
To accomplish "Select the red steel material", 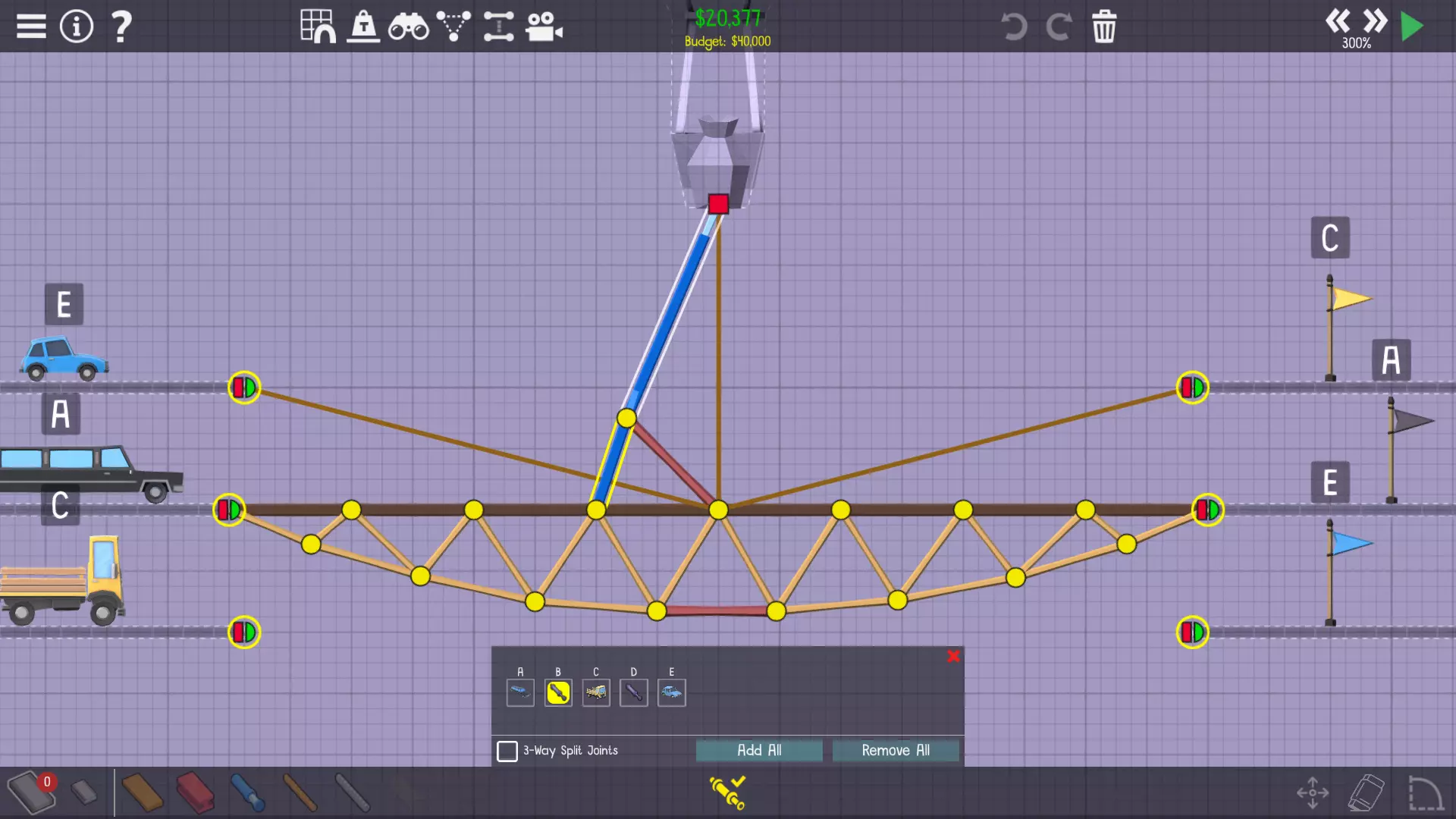I will click(195, 792).
